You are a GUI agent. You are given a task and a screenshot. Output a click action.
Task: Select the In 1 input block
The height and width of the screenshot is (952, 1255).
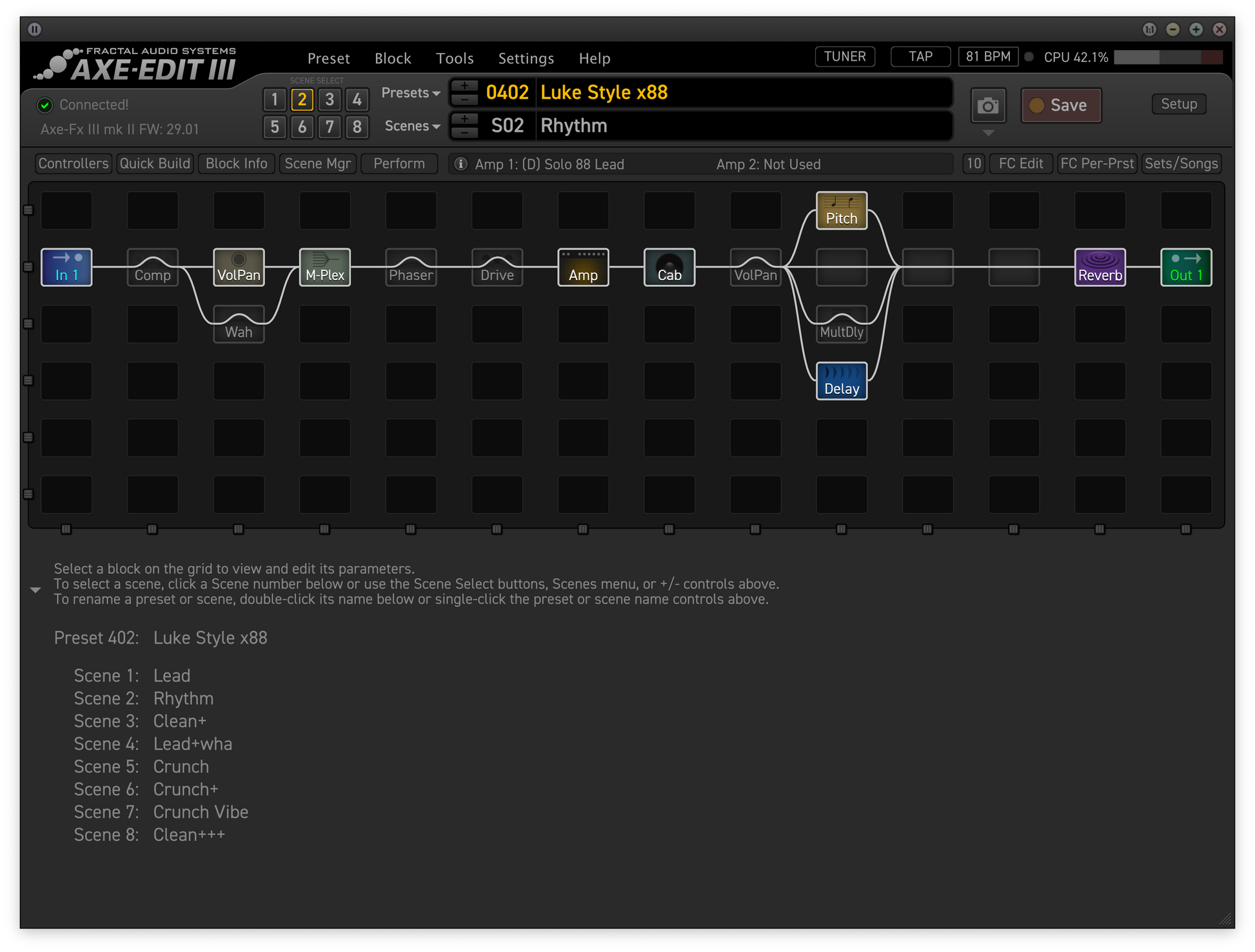coord(66,267)
